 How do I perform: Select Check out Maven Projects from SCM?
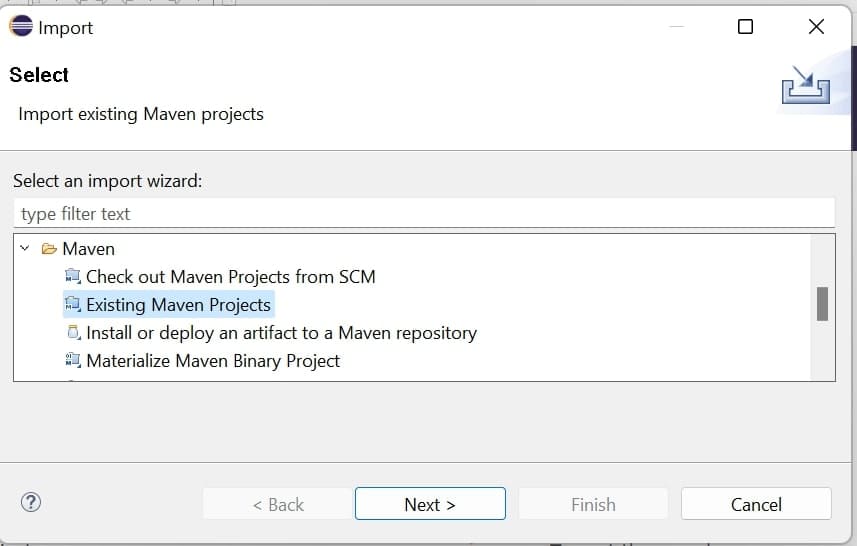click(x=230, y=277)
